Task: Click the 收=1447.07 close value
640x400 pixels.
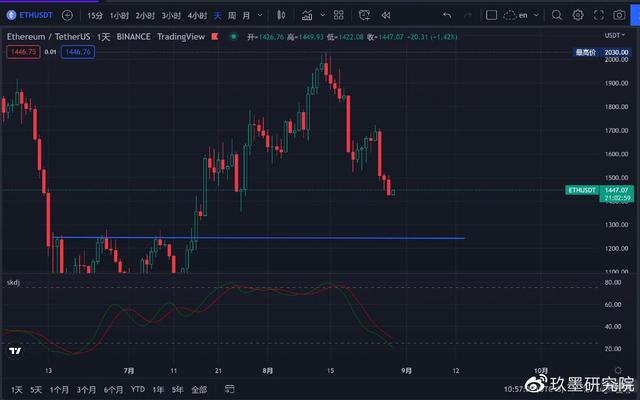Action: tap(385, 37)
